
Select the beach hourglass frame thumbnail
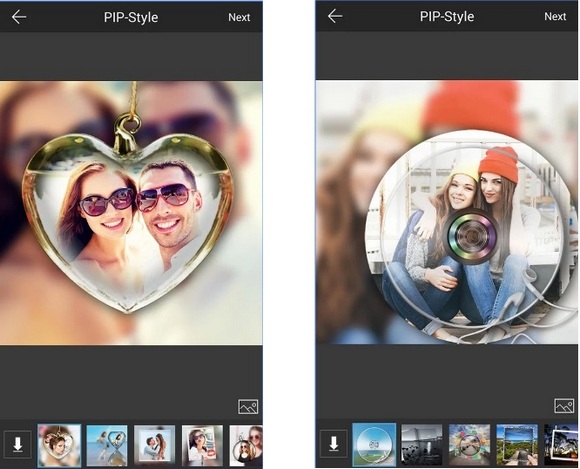coord(107,445)
